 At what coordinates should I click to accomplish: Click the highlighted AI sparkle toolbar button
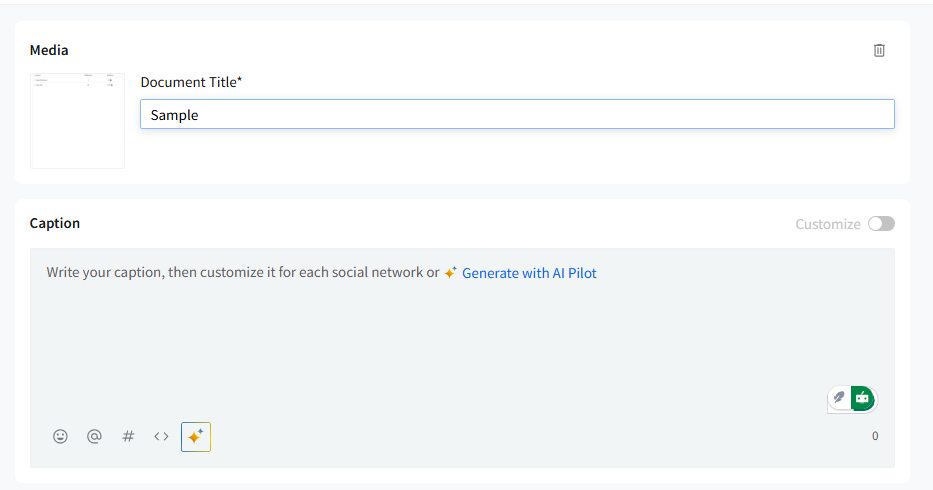(196, 437)
